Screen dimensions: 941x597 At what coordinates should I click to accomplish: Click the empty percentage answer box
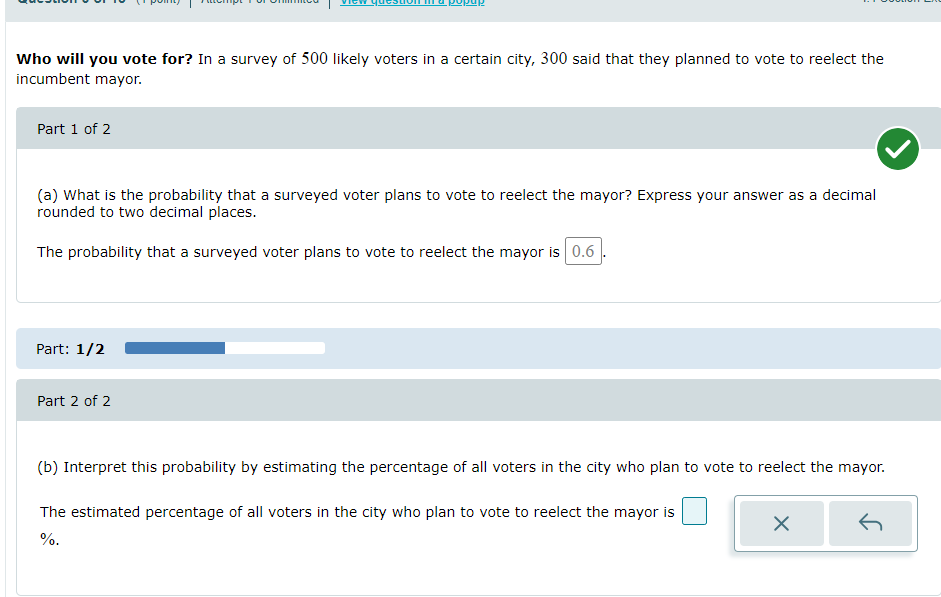[x=694, y=511]
